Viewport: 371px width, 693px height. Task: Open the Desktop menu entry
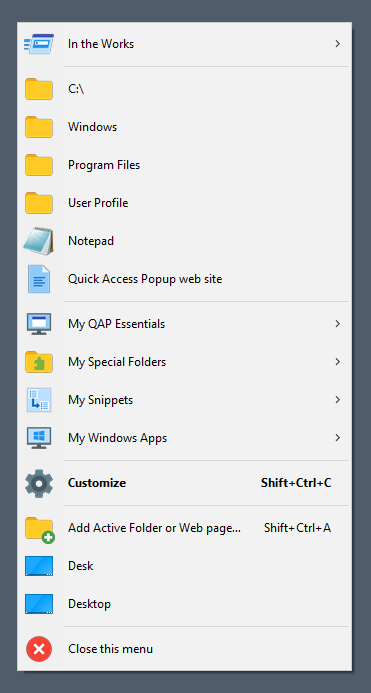tap(184, 604)
